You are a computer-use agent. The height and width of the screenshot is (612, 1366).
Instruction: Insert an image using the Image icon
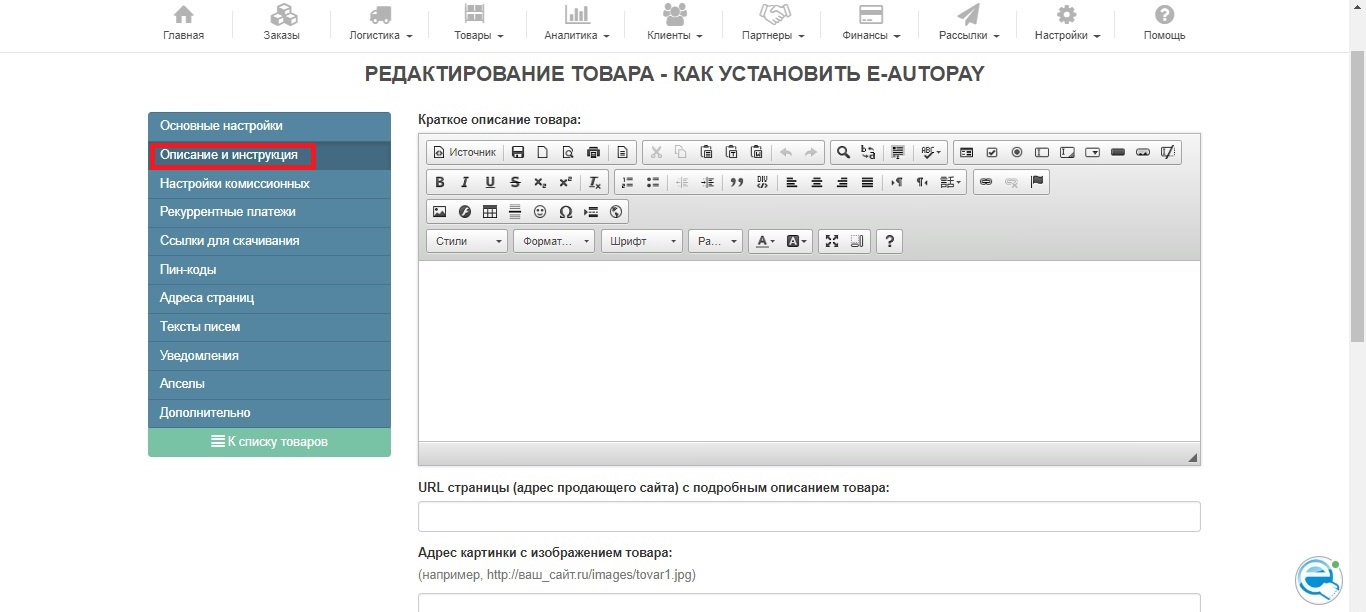coord(439,211)
